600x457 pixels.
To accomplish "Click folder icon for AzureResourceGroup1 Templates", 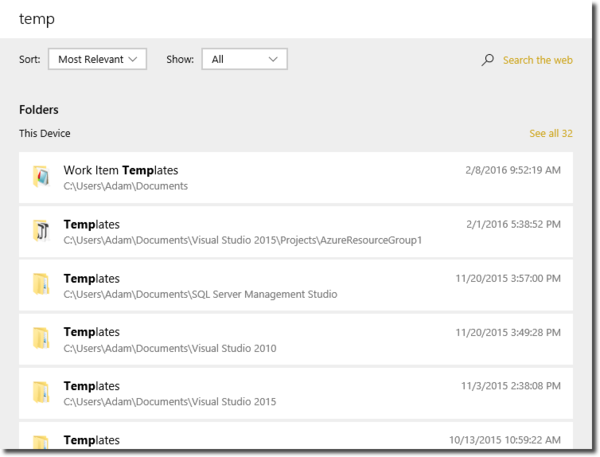I will [41, 231].
